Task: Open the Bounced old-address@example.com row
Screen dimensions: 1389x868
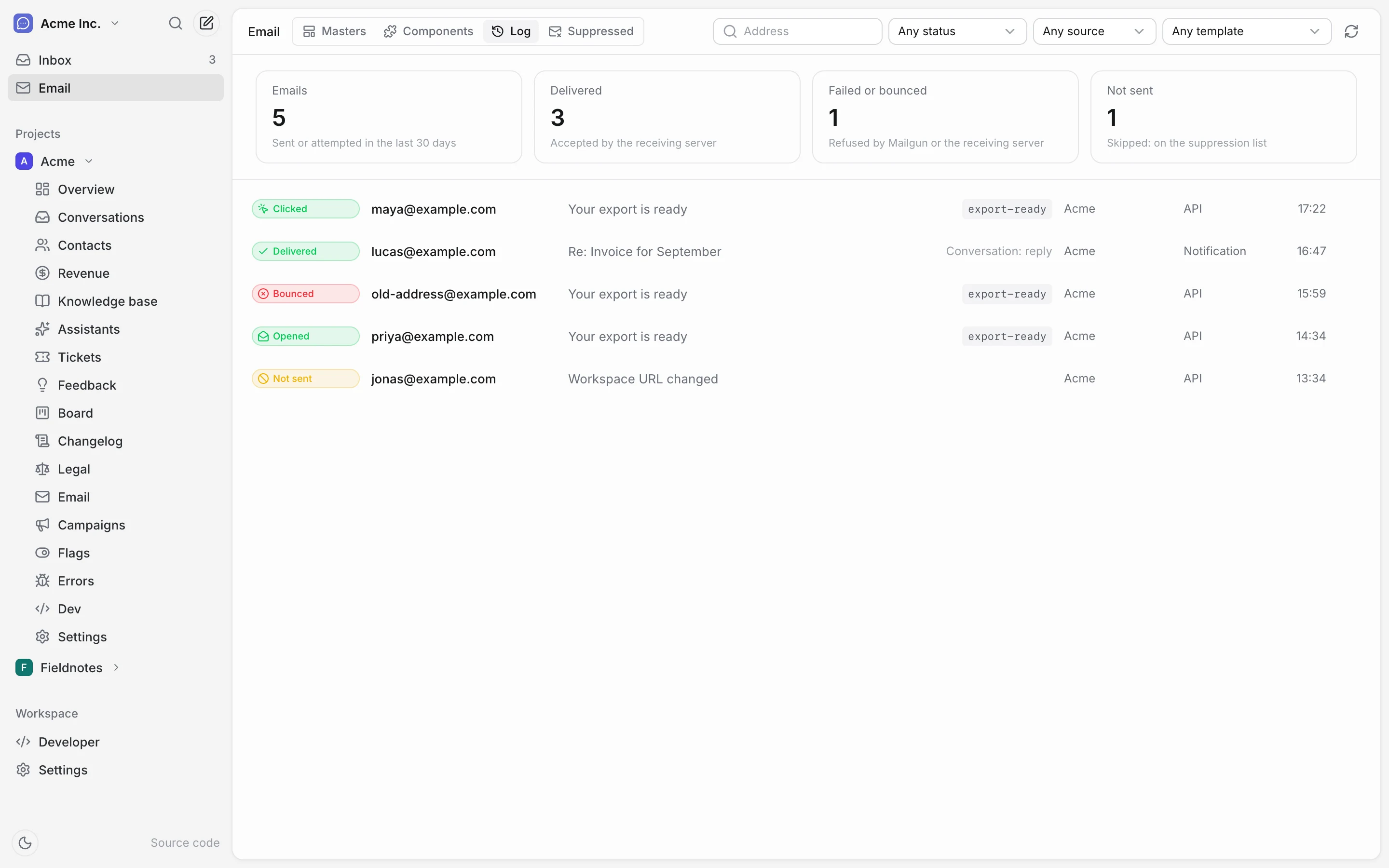Action: tap(806, 294)
